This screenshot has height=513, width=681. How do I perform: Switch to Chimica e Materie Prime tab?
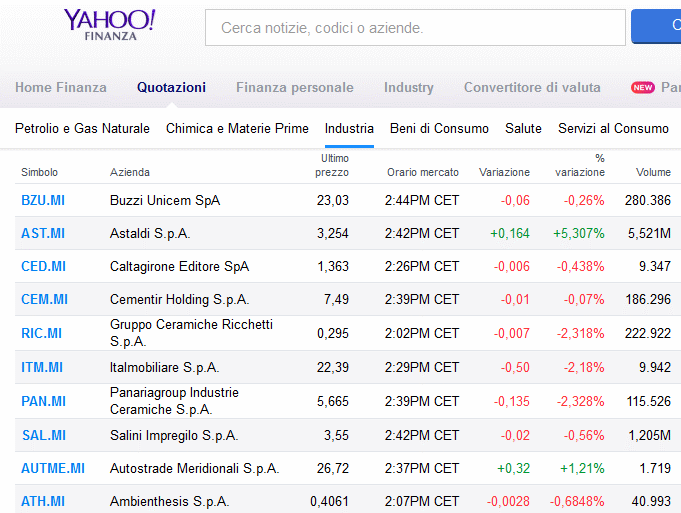pos(237,129)
